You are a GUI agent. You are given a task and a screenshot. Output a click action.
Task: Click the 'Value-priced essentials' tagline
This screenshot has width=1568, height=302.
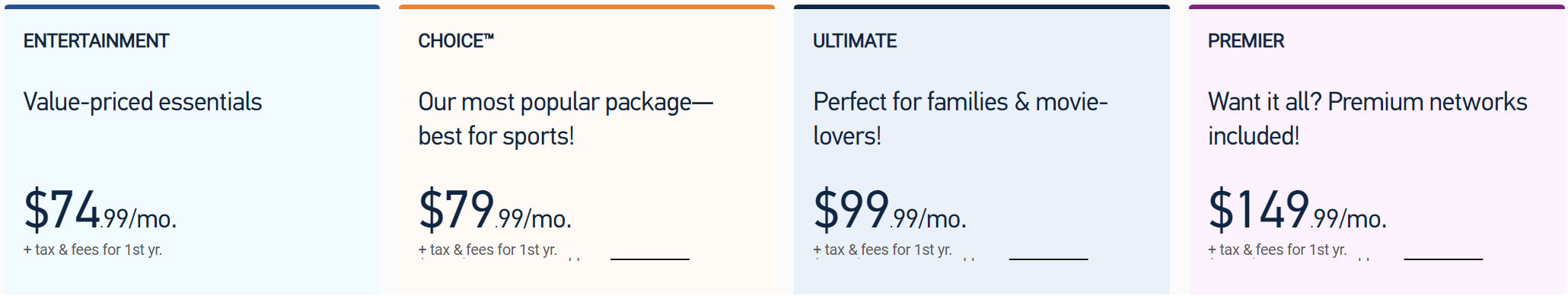142,102
